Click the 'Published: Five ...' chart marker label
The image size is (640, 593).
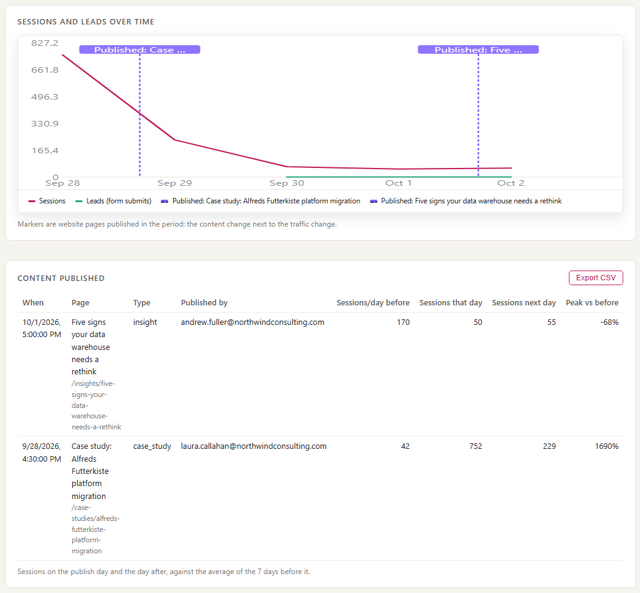coord(478,50)
